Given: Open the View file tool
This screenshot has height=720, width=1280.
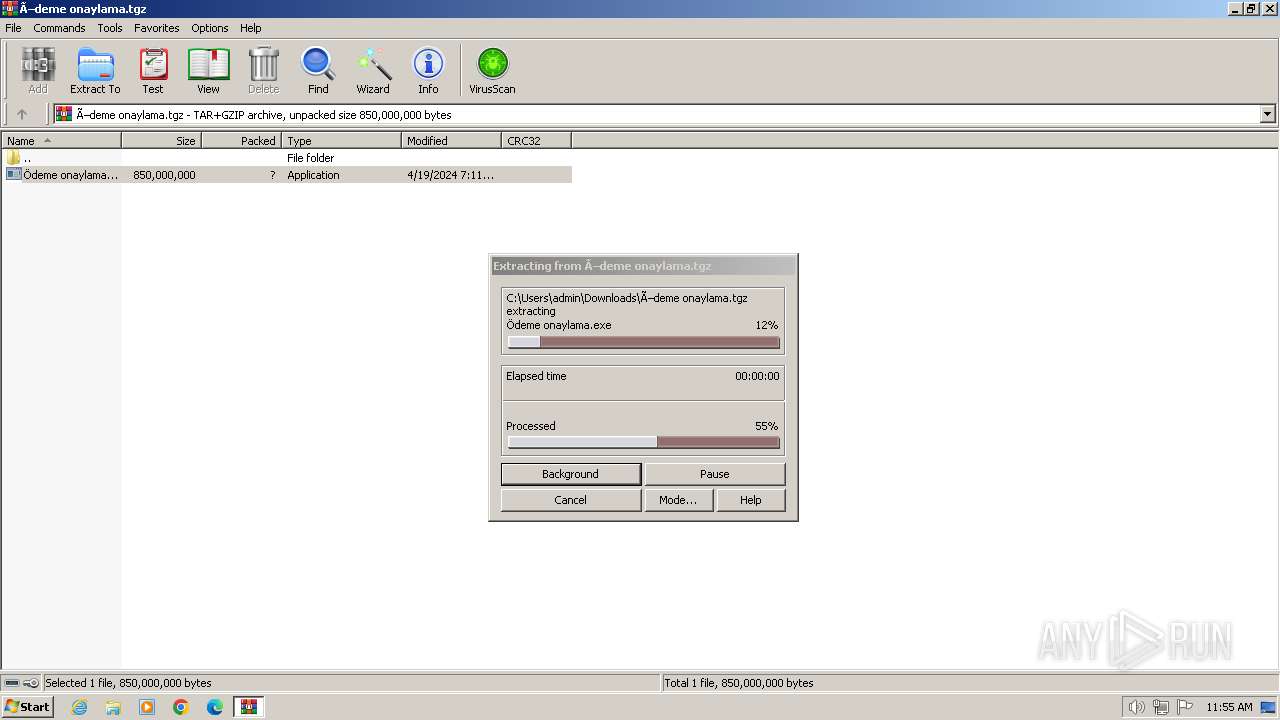Looking at the screenshot, I should [x=208, y=71].
